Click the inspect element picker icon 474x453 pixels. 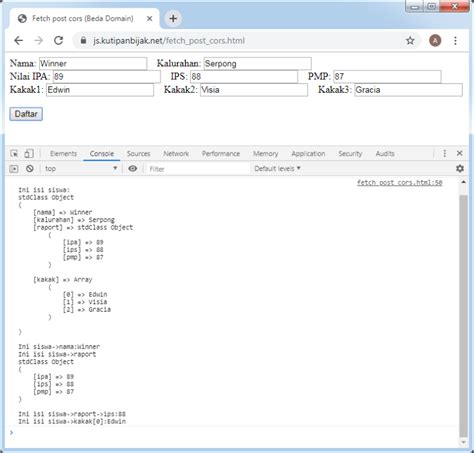(x=14, y=154)
